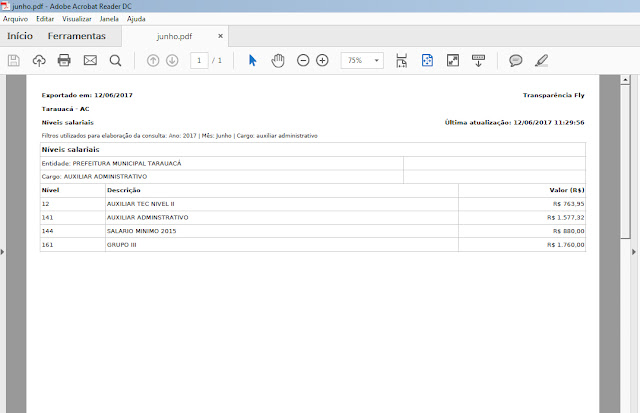Click the fit full page icon

click(427, 60)
